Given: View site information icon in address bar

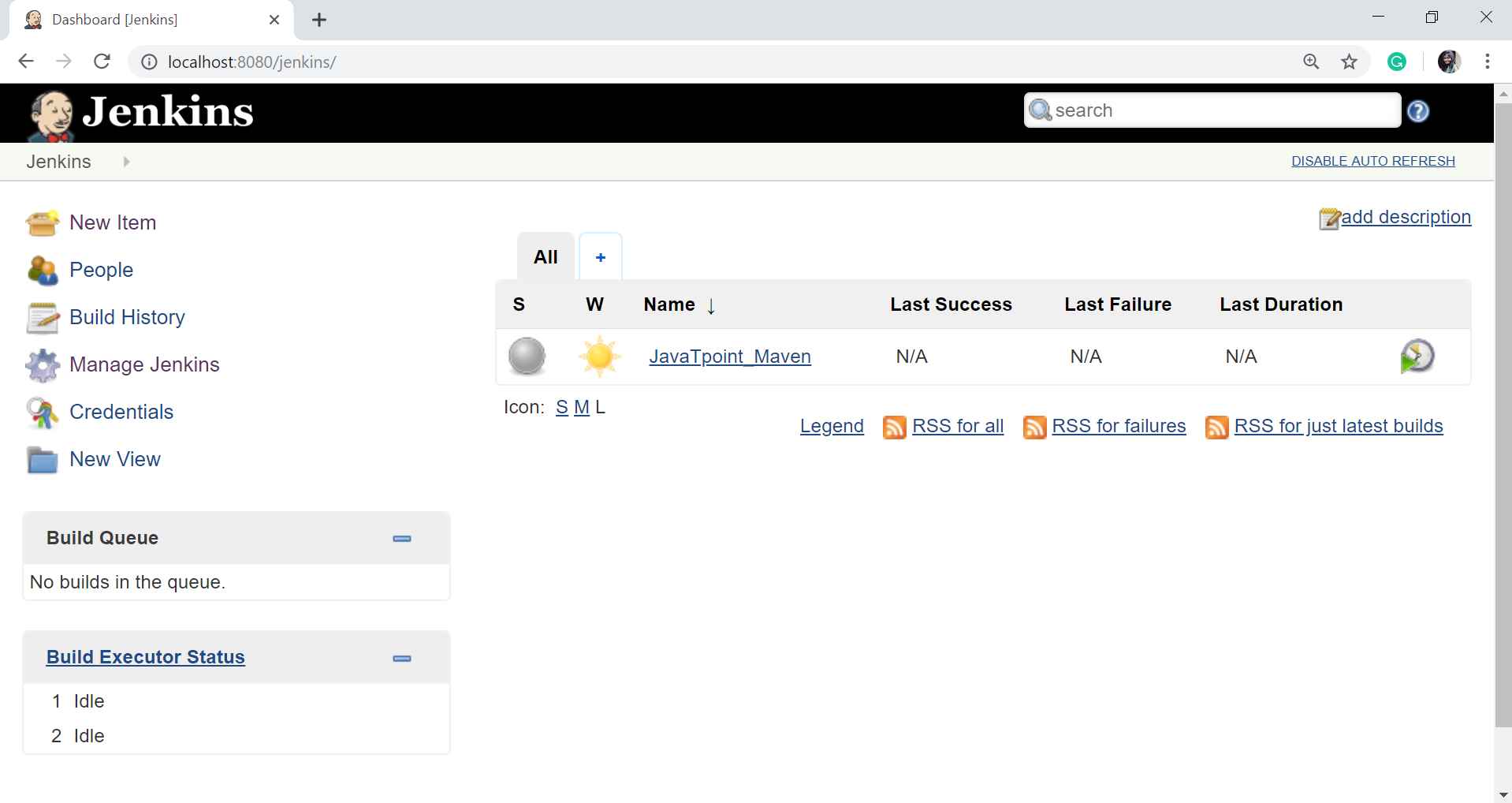Looking at the screenshot, I should 148,62.
